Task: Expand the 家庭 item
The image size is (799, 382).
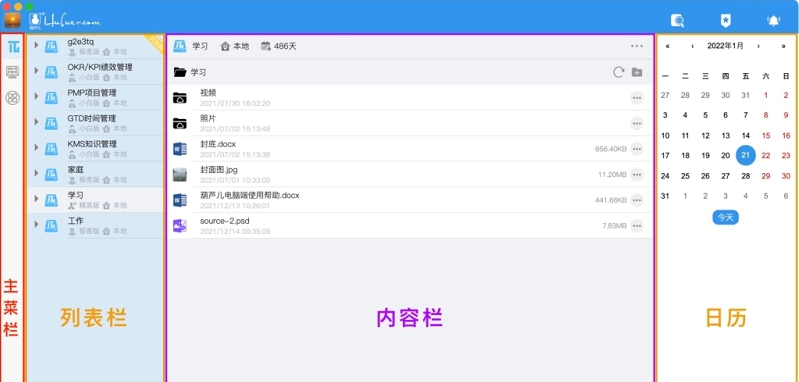Action: [x=36, y=173]
